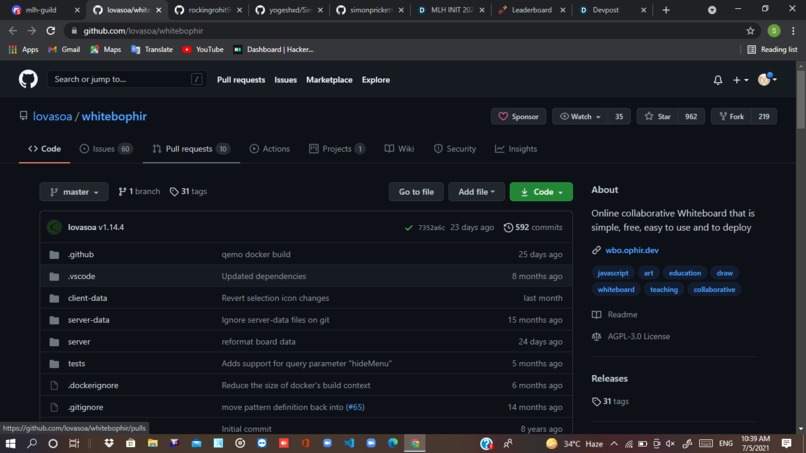Open Windows taskbar search
The width and height of the screenshot is (806, 453).
(32, 443)
